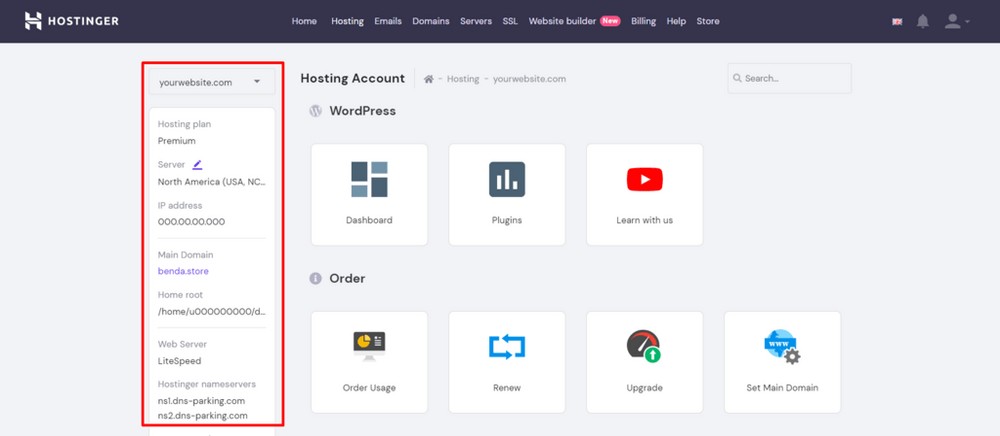Click the Upgrade speedometer icon

pyautogui.click(x=643, y=346)
